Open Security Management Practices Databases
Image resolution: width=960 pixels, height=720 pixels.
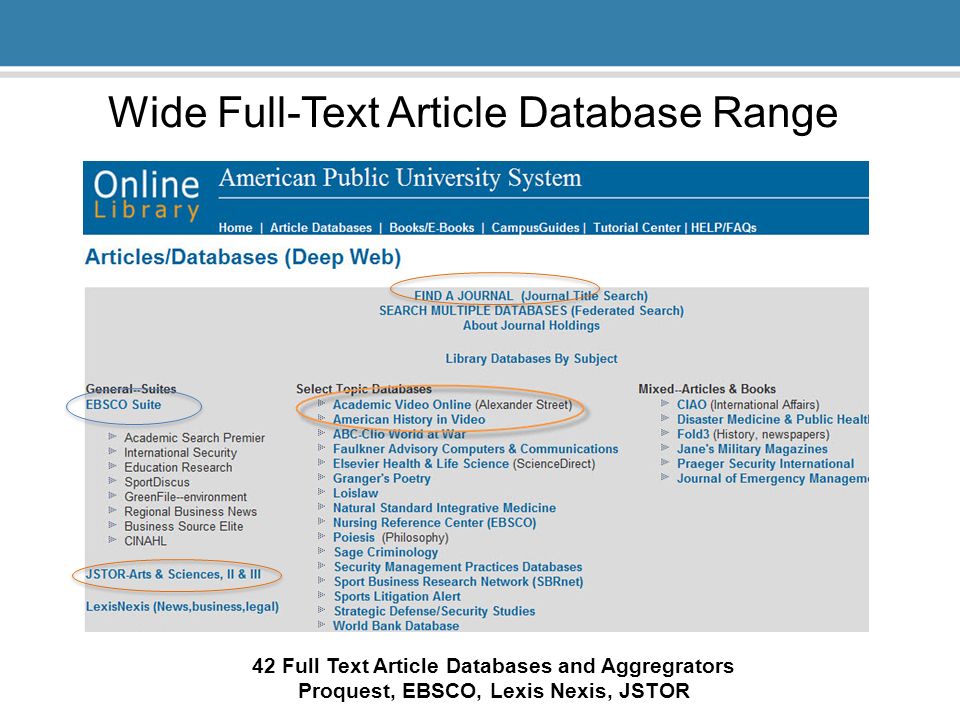click(458, 567)
